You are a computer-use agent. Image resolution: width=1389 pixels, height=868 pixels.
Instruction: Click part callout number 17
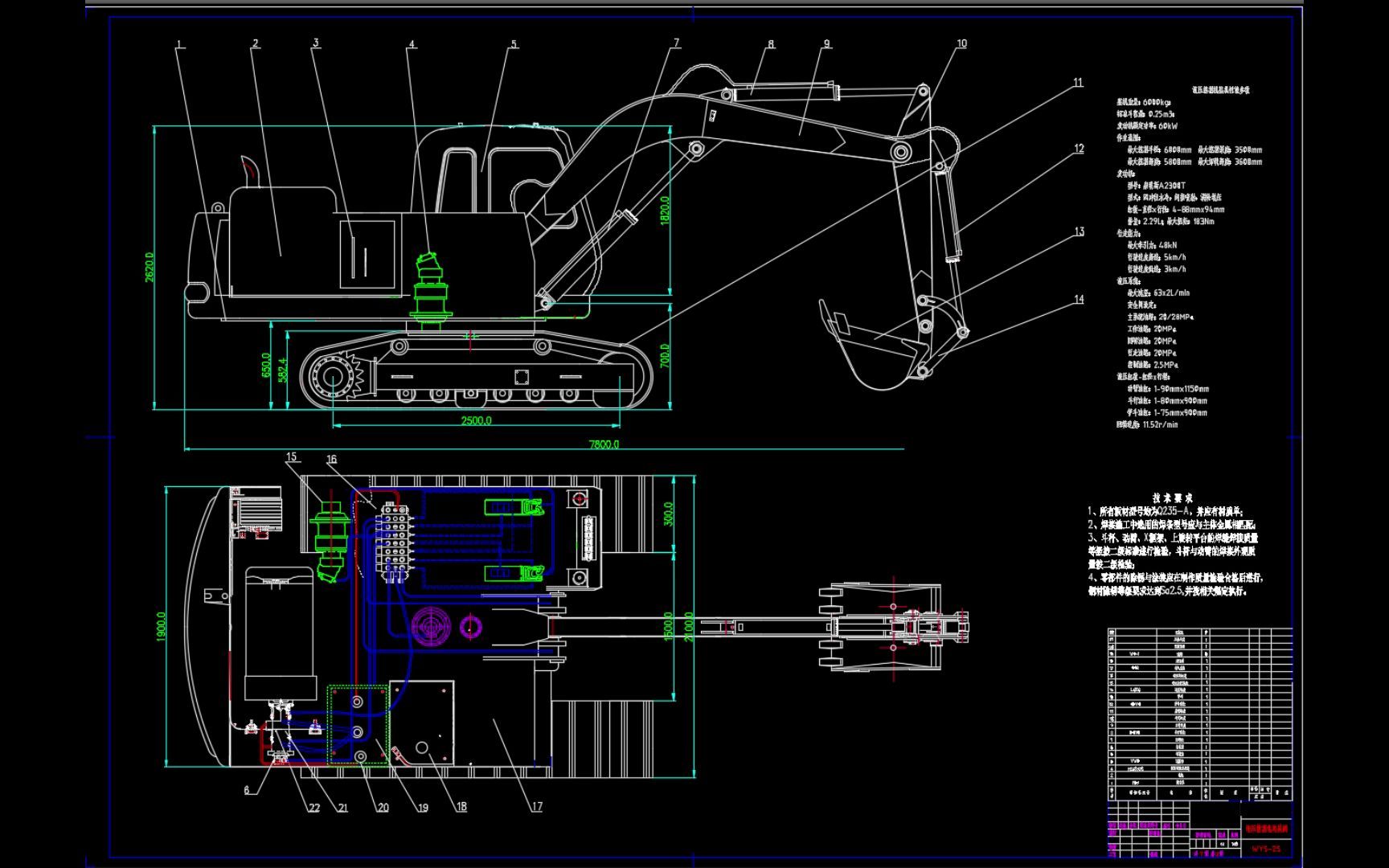coord(536,807)
